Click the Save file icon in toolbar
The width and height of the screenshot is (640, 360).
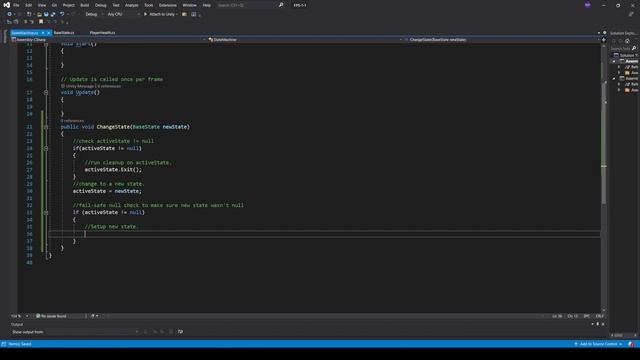pyautogui.click(x=46, y=14)
